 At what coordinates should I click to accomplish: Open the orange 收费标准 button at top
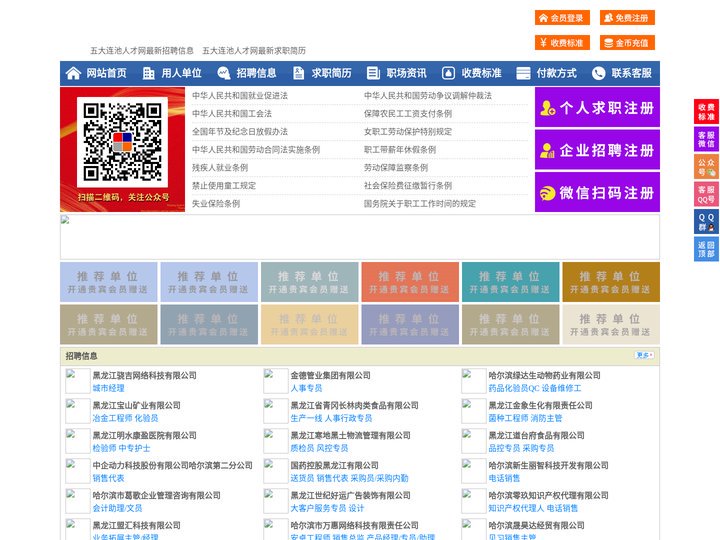[x=562, y=43]
